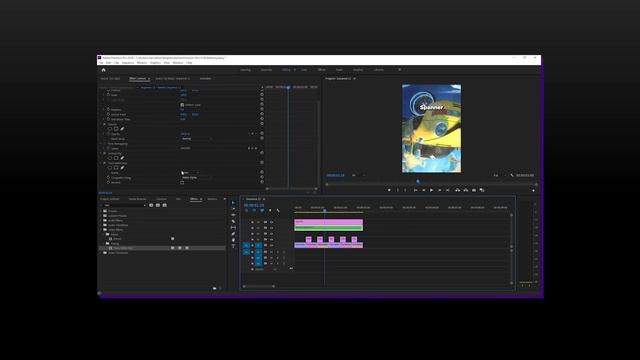
Task: Toggle Snap in the timeline
Action: [x=254, y=211]
